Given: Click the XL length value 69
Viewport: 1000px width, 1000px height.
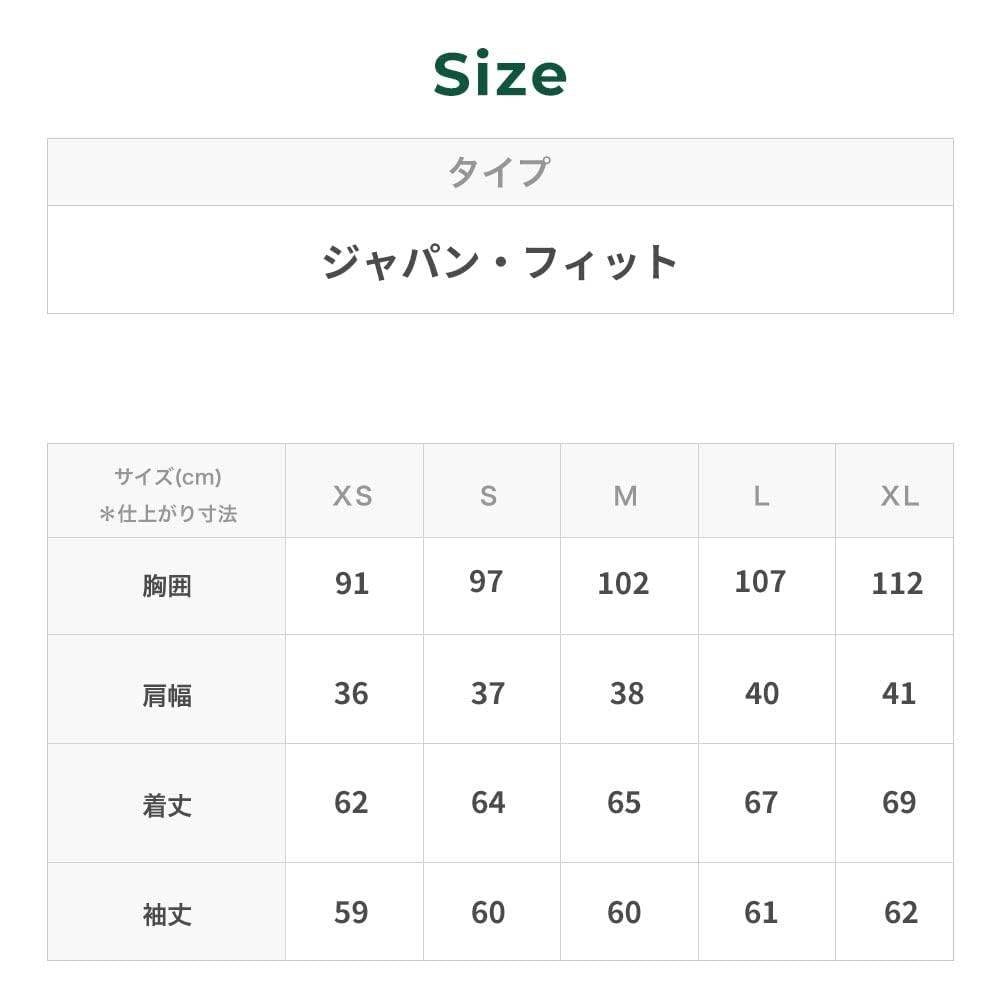Looking at the screenshot, I should [x=899, y=803].
